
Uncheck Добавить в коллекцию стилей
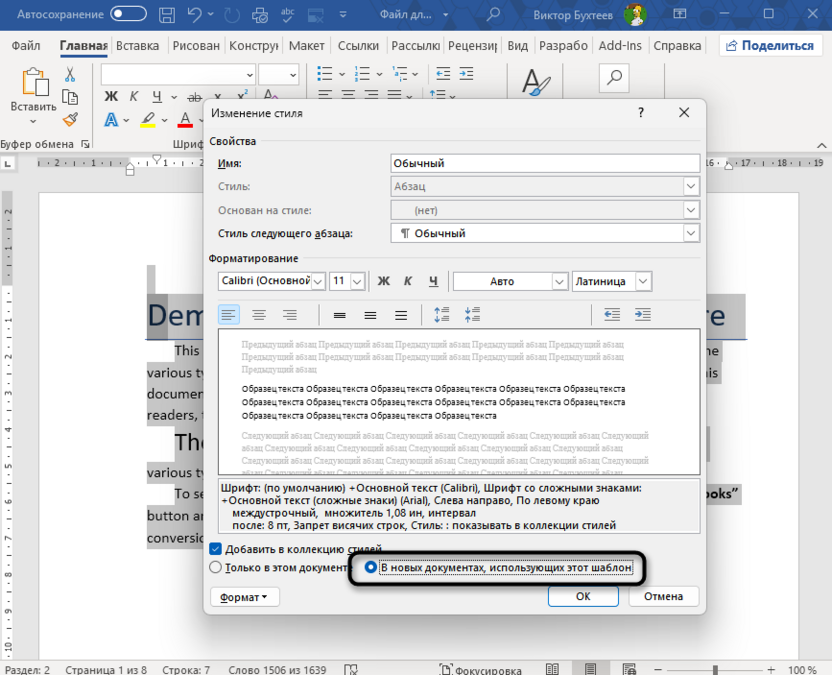click(x=218, y=548)
